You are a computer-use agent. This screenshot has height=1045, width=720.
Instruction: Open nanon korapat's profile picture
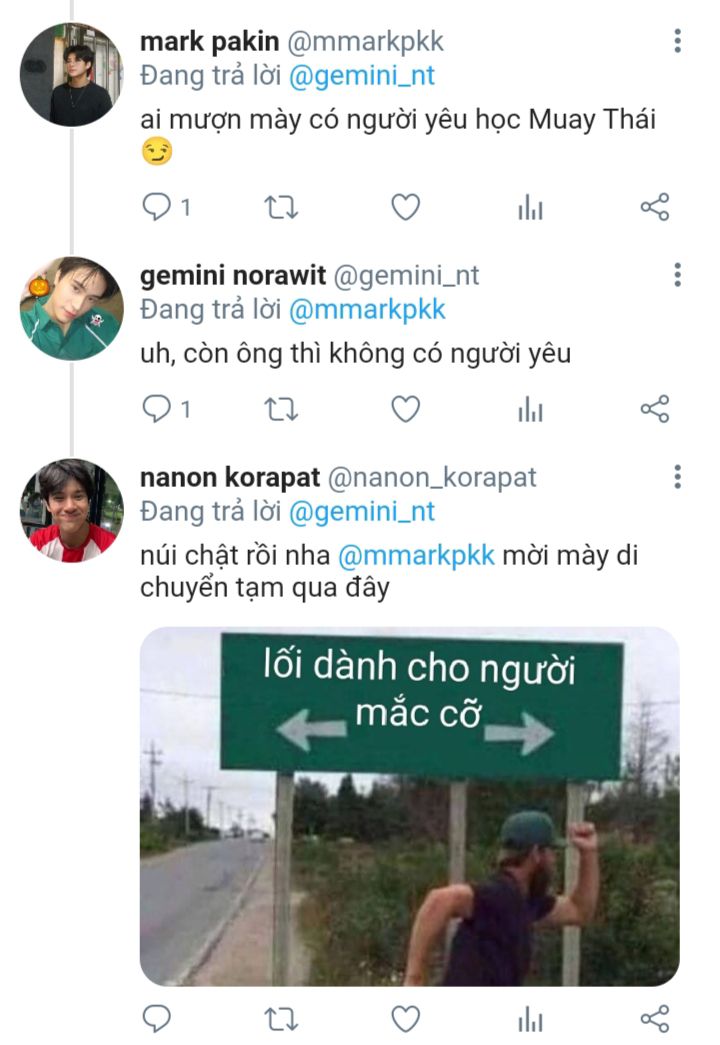(x=71, y=510)
